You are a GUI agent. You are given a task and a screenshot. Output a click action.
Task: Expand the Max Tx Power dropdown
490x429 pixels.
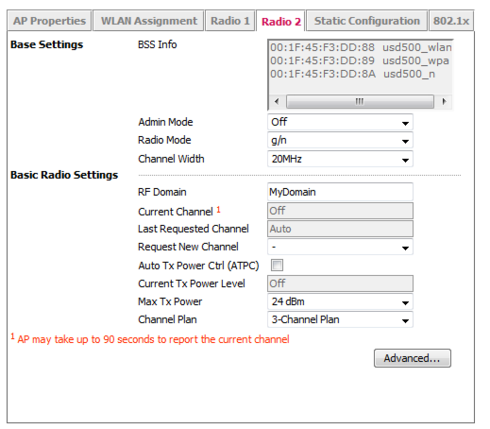point(340,302)
